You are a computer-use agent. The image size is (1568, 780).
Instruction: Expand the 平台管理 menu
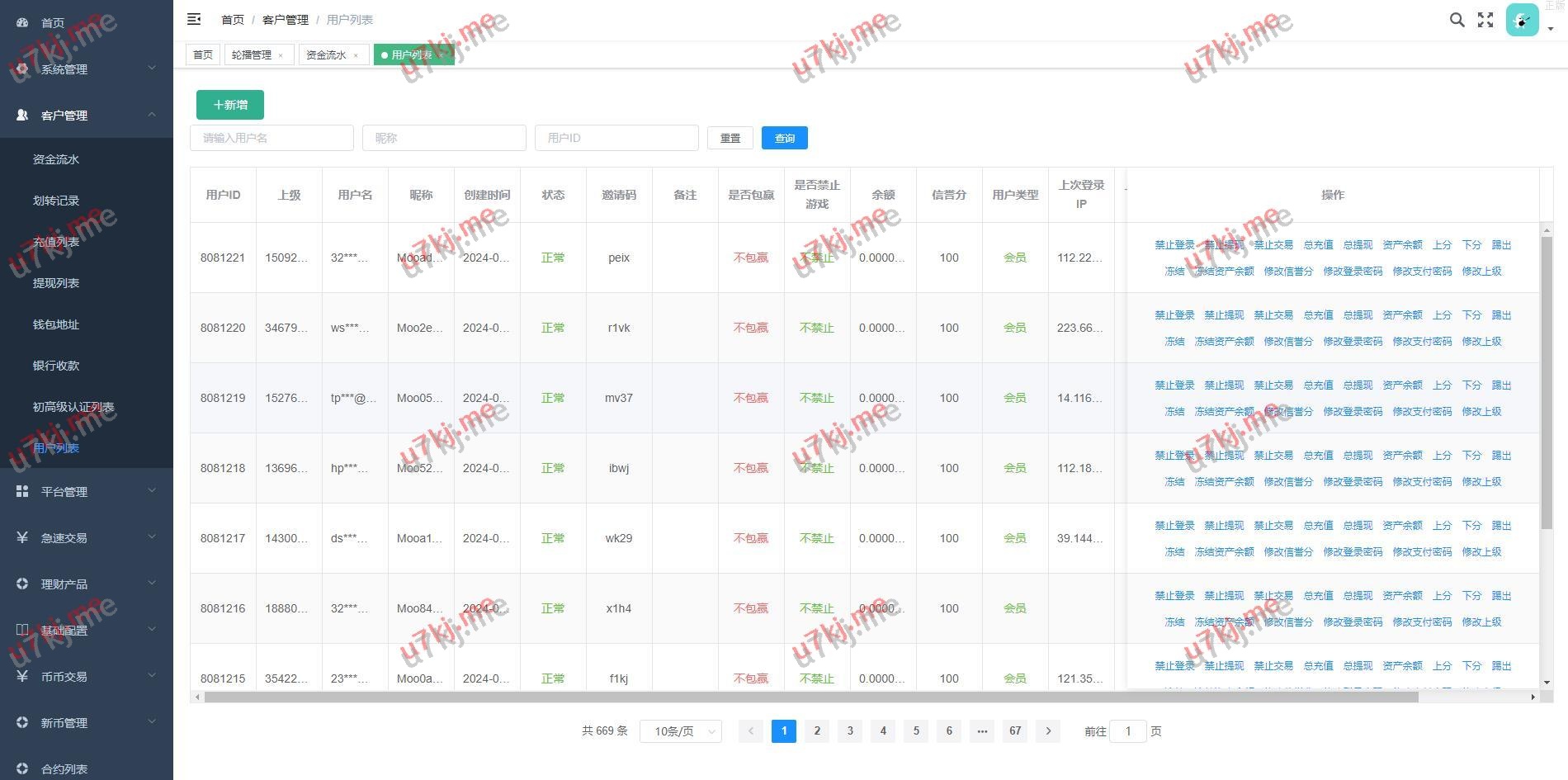tap(87, 492)
